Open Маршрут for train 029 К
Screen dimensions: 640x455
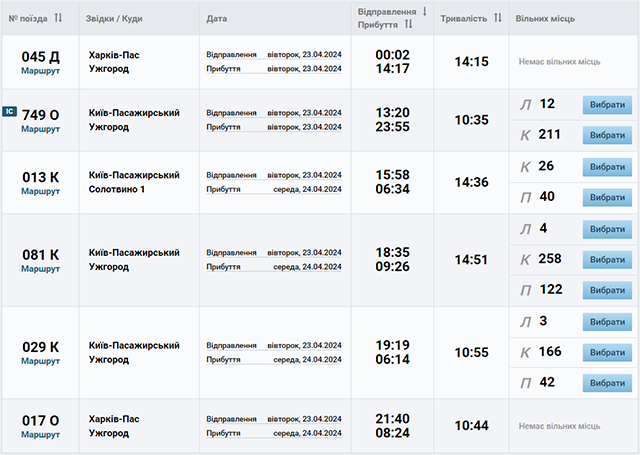click(x=40, y=361)
